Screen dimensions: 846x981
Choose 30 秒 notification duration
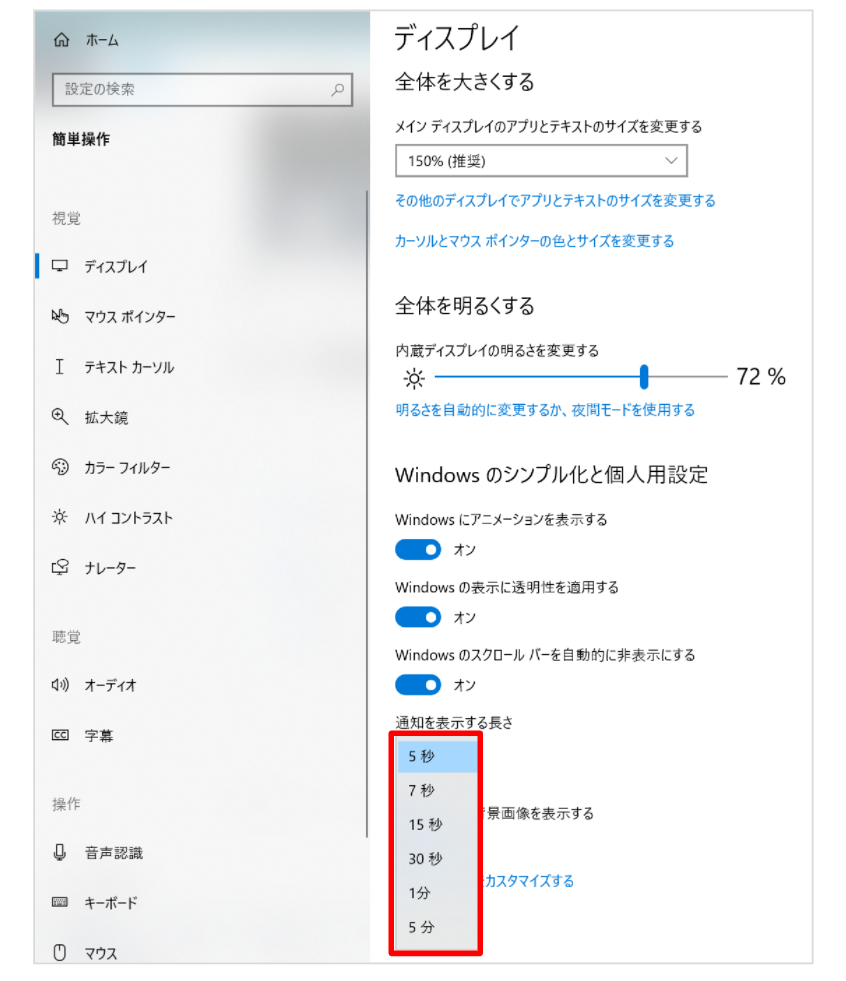click(437, 858)
